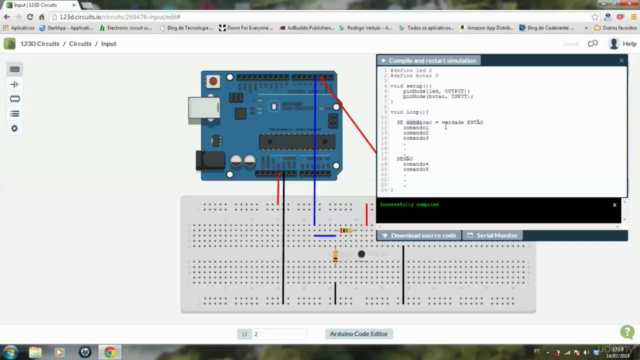
Task: Open Chrome menu hamburger icon
Action: [633, 17]
